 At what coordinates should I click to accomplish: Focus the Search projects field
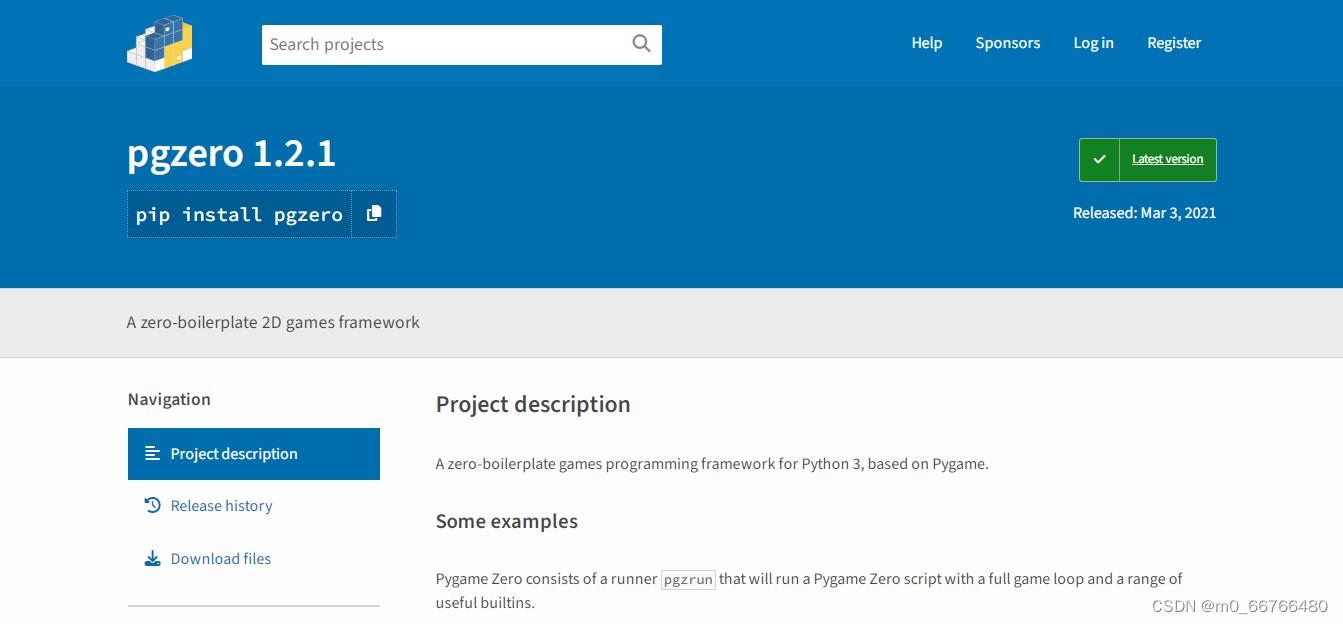coord(462,44)
